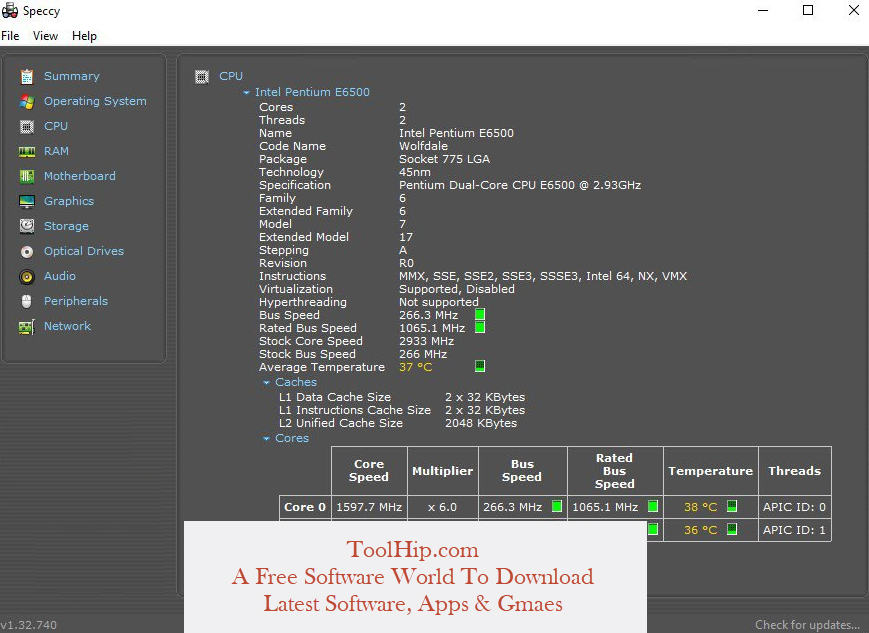Click the CPU chip icon in sidebar

pyautogui.click(x=27, y=126)
